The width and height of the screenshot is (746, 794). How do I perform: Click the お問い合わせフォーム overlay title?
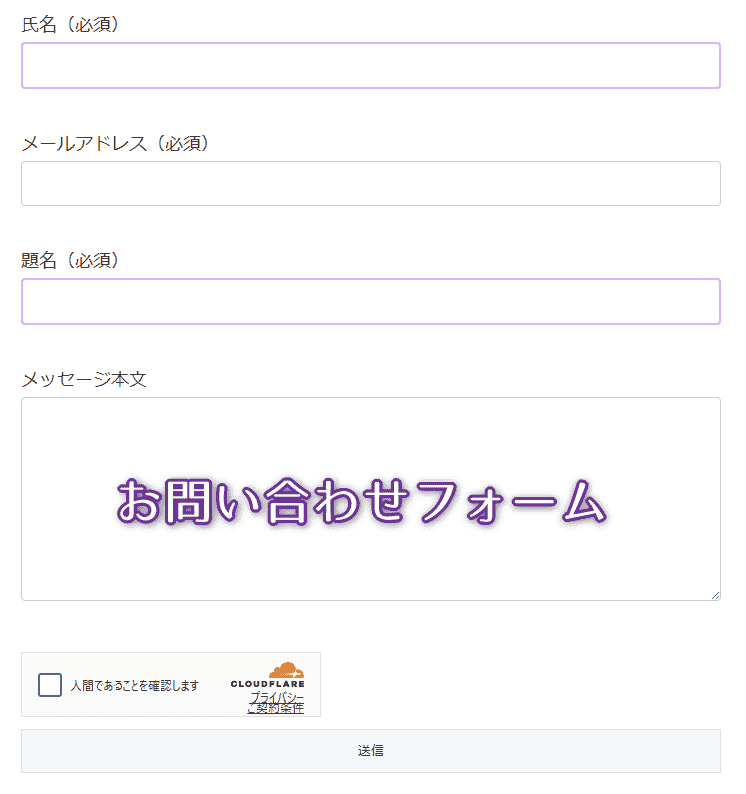pyautogui.click(x=362, y=501)
